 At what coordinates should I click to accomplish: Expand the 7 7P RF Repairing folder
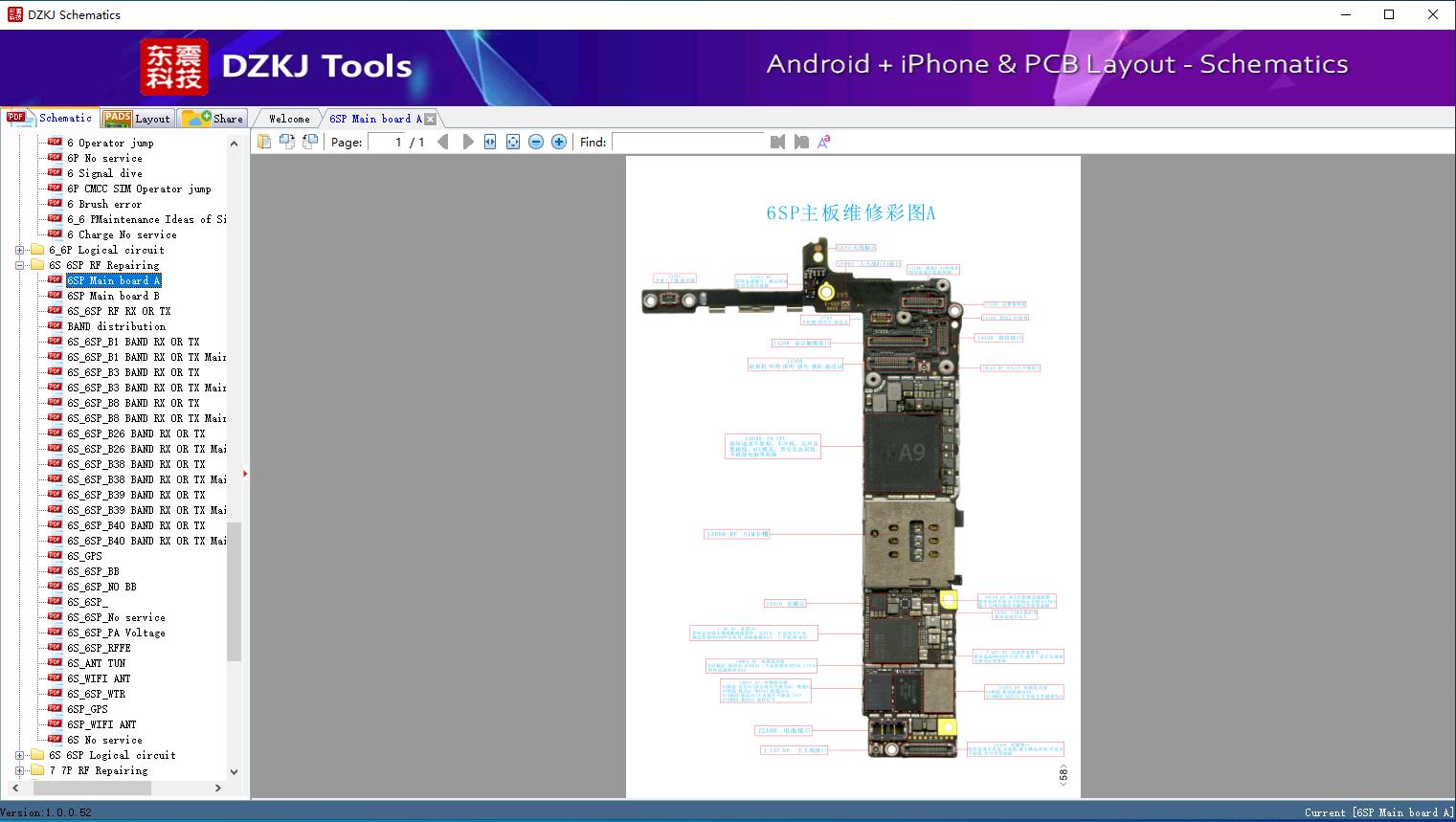point(20,770)
